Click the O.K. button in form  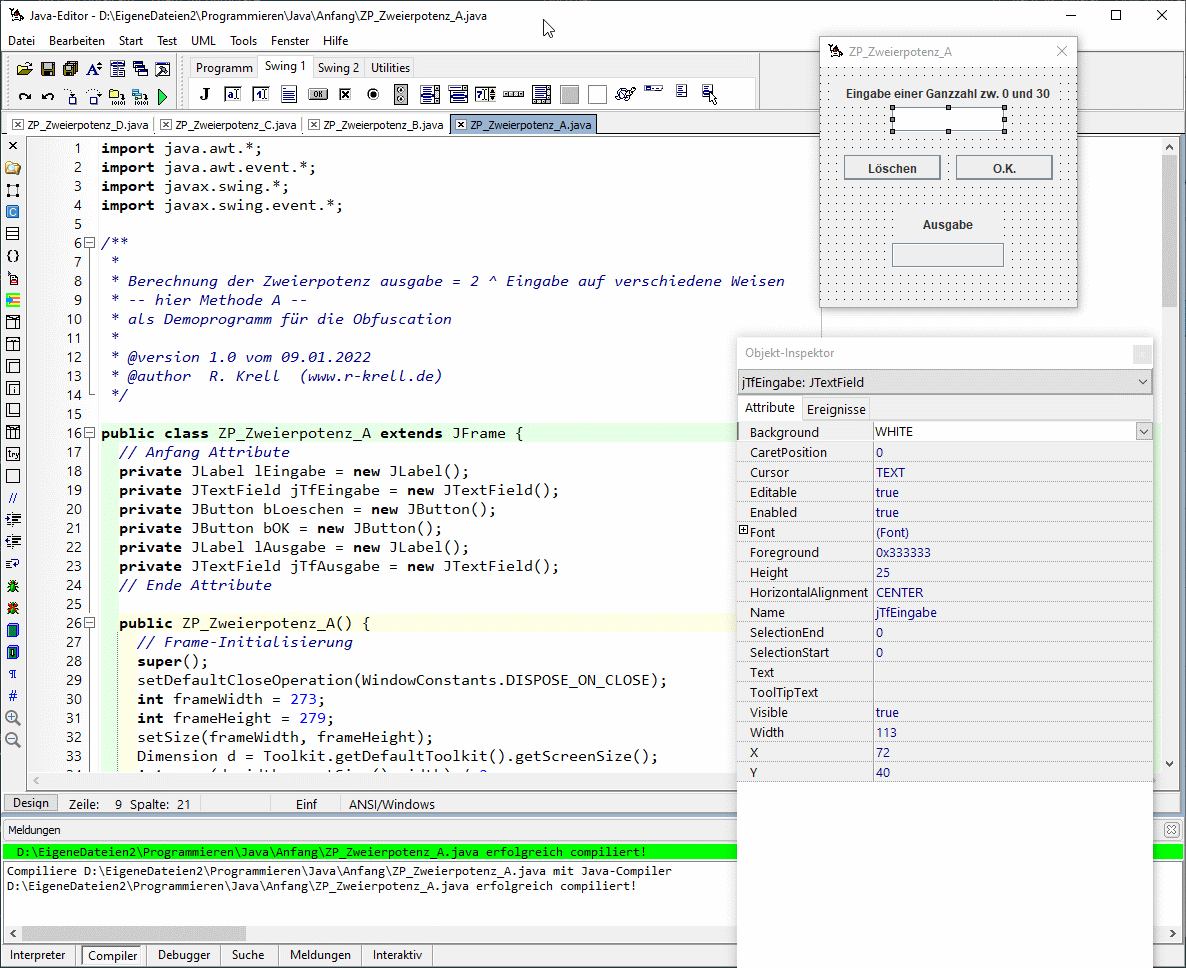click(x=1003, y=168)
